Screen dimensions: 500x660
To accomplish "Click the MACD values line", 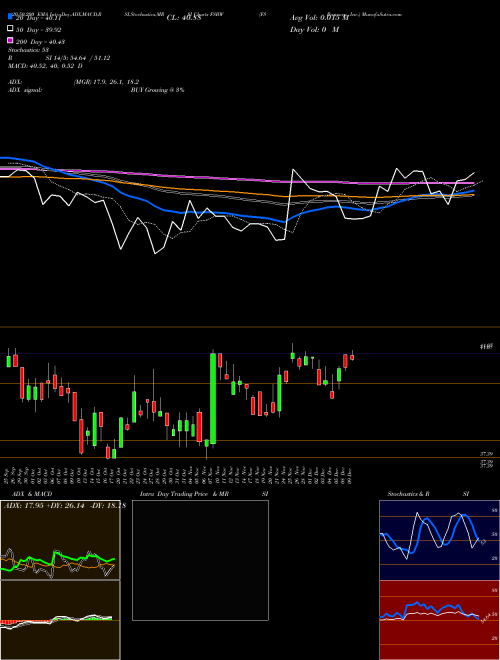I will point(45,66).
